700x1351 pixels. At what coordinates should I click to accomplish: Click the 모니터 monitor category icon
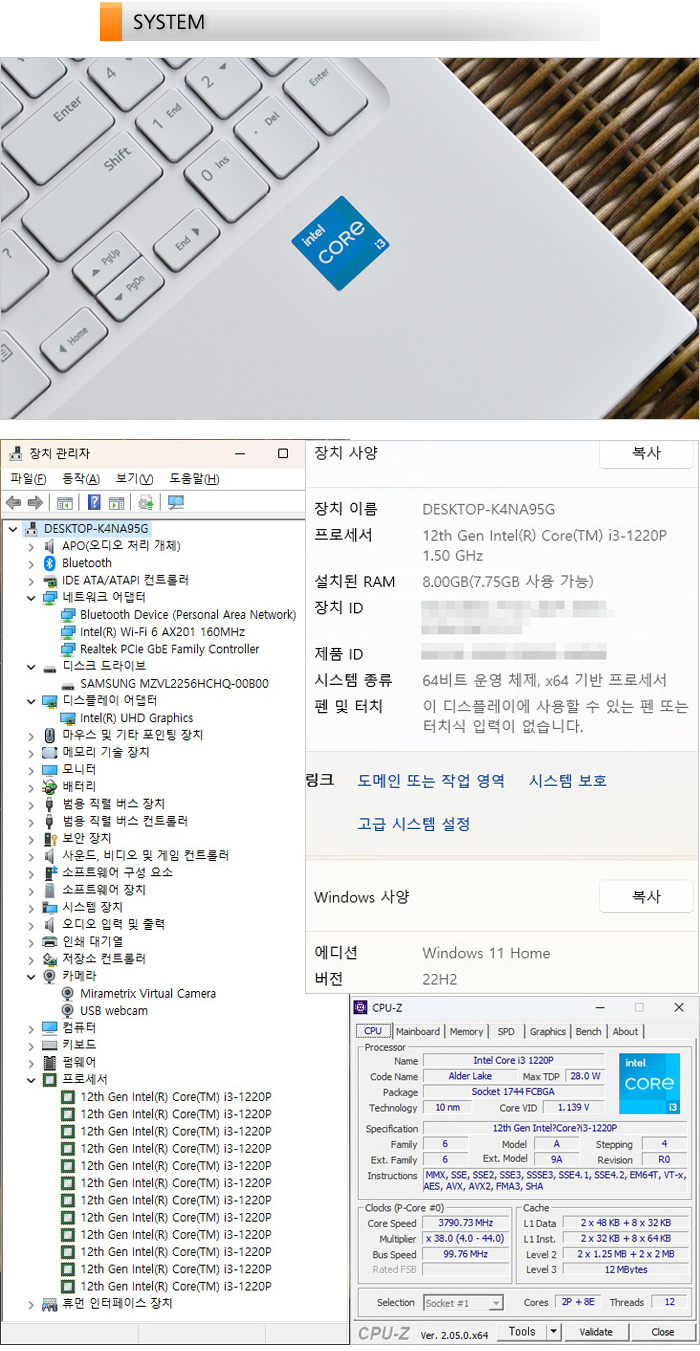(x=50, y=769)
